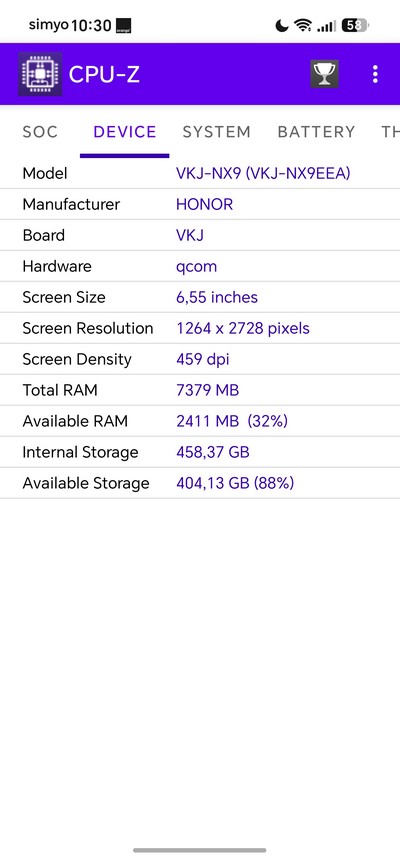This screenshot has height=863, width=400.
Task: Tap the CPU-Z title text
Action: click(104, 74)
